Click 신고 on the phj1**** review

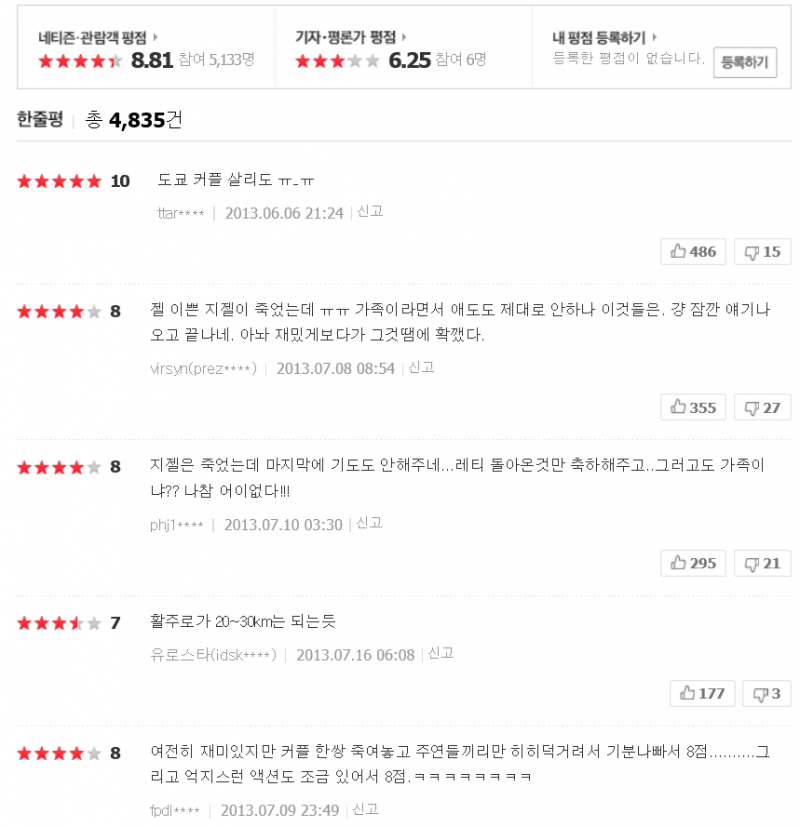tap(369, 523)
